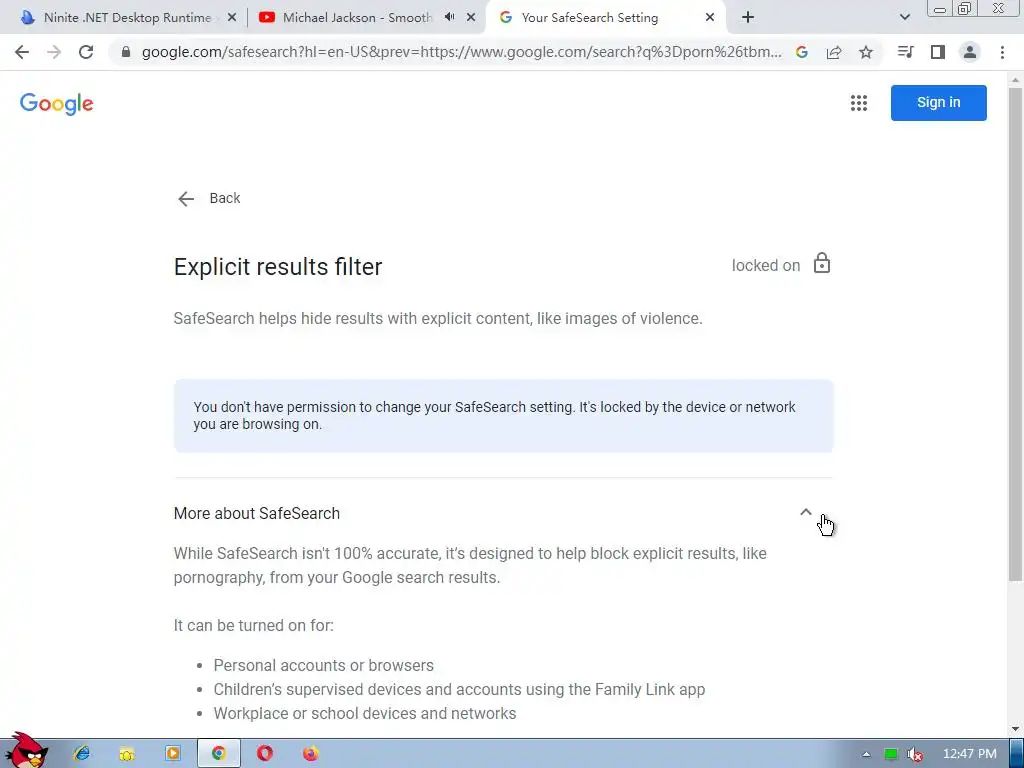Viewport: 1024px width, 768px height.
Task: Click the 'It can be turned on for:' text
Action: pyautogui.click(x=253, y=626)
